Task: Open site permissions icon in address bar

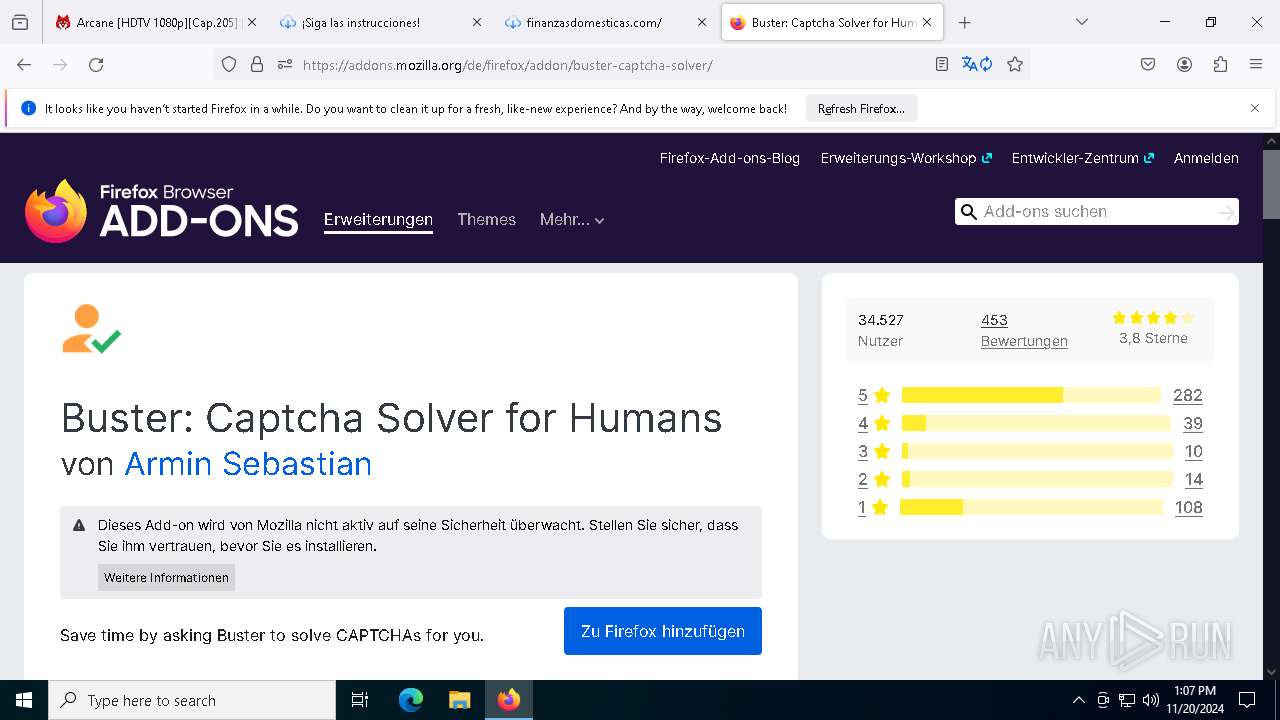Action: (285, 65)
